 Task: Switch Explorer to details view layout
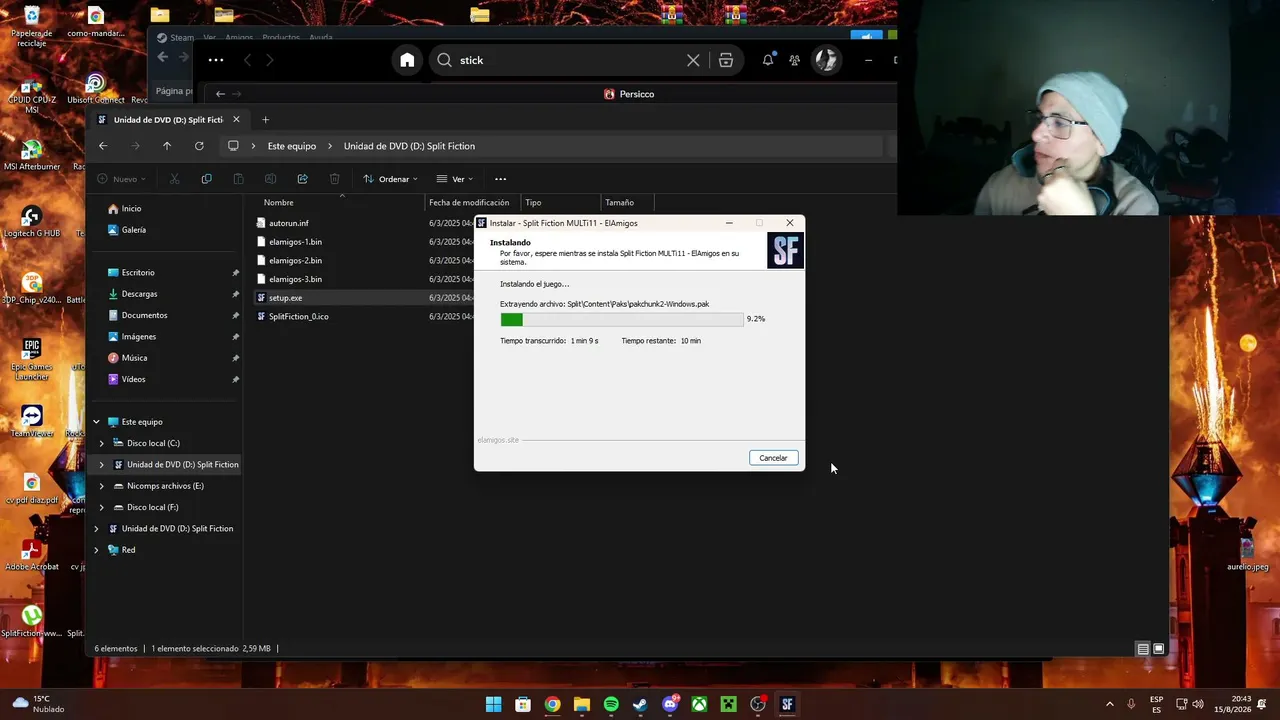tap(1143, 649)
